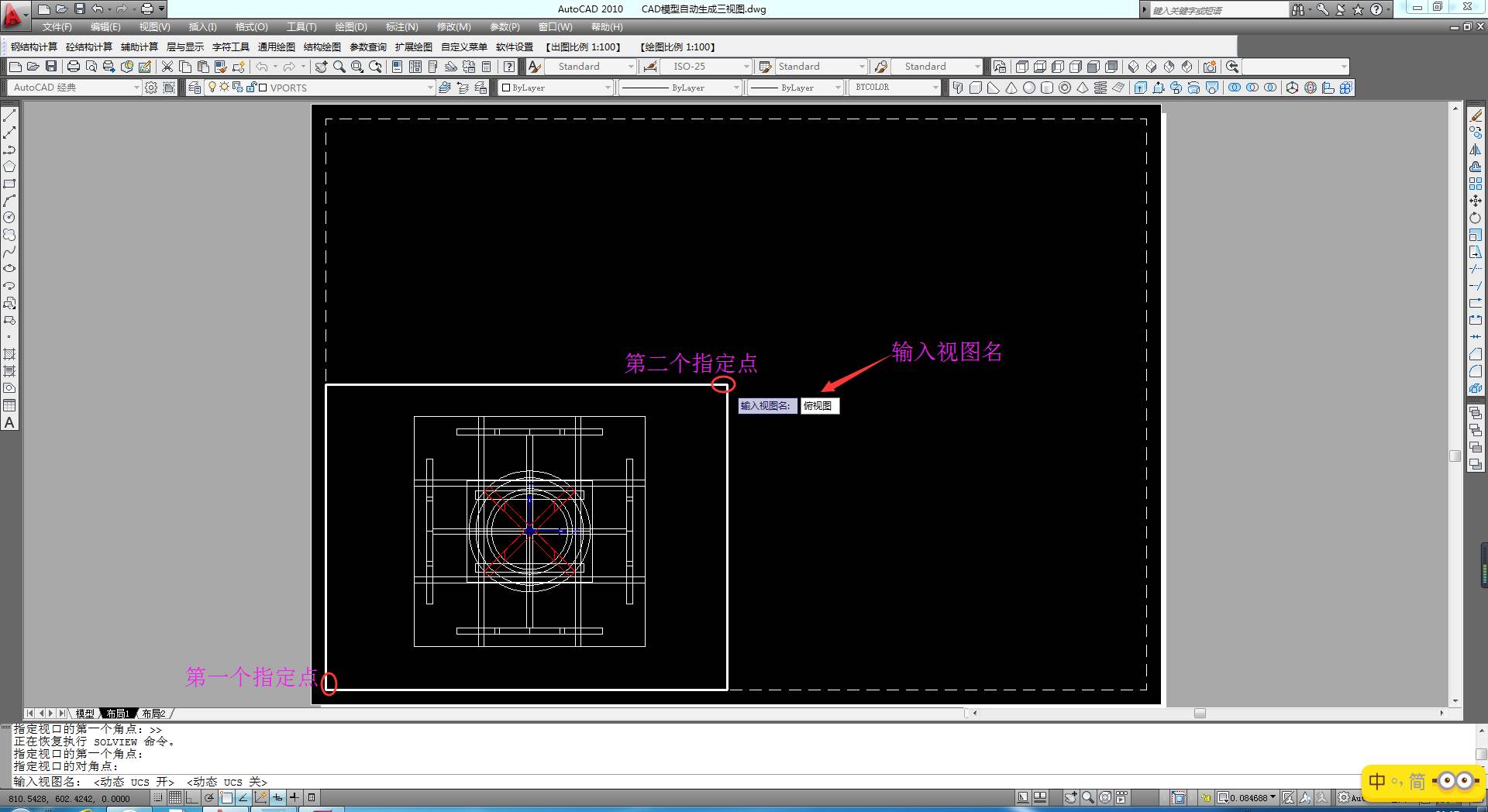The height and width of the screenshot is (812, 1488).
Task: Click the vertical scrollbar thumb beside the drawing
Action: click(1455, 456)
